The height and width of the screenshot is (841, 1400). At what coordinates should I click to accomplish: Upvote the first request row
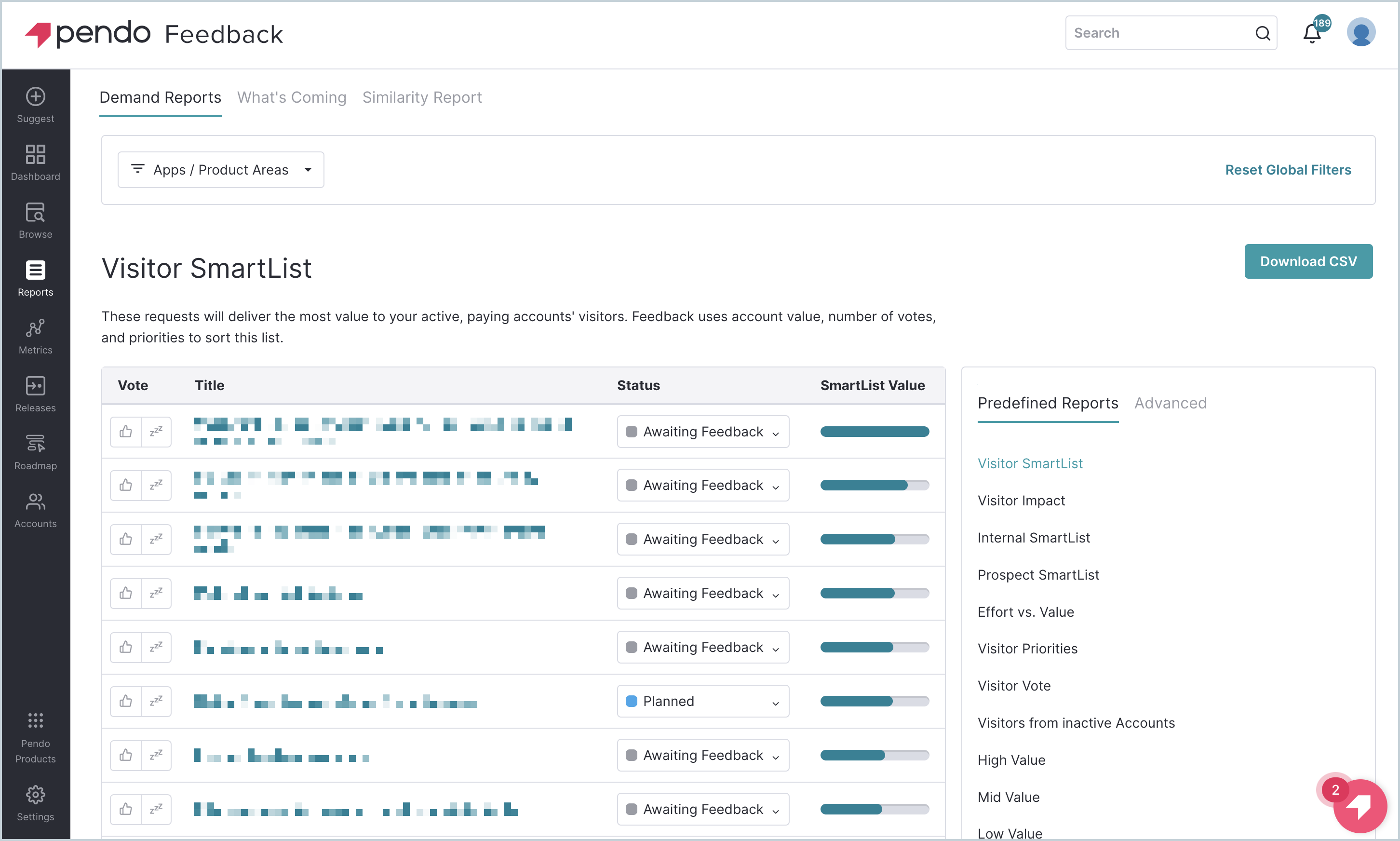coord(126,432)
